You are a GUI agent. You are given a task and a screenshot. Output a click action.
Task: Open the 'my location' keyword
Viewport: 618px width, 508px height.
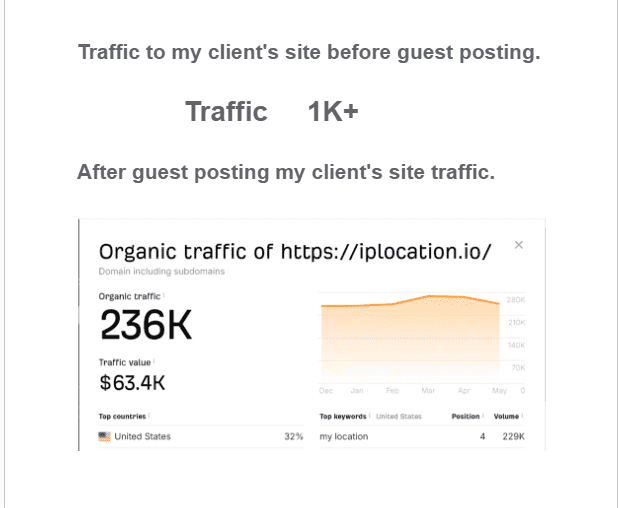[x=344, y=436]
